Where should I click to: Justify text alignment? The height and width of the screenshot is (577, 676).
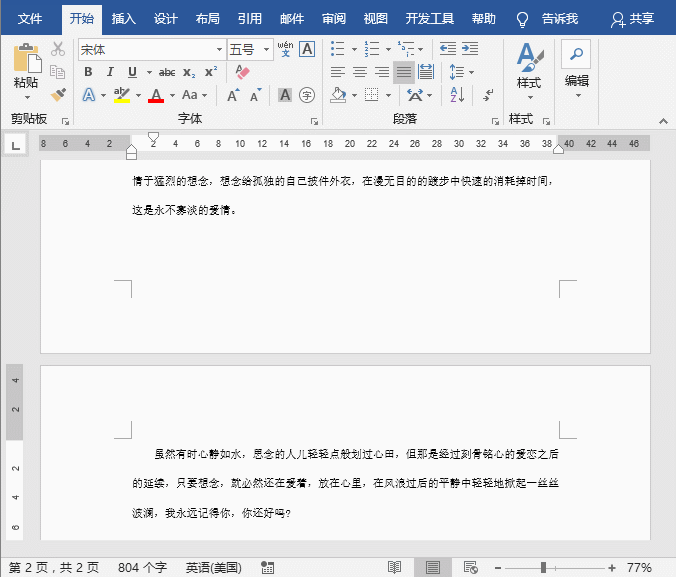click(x=404, y=72)
